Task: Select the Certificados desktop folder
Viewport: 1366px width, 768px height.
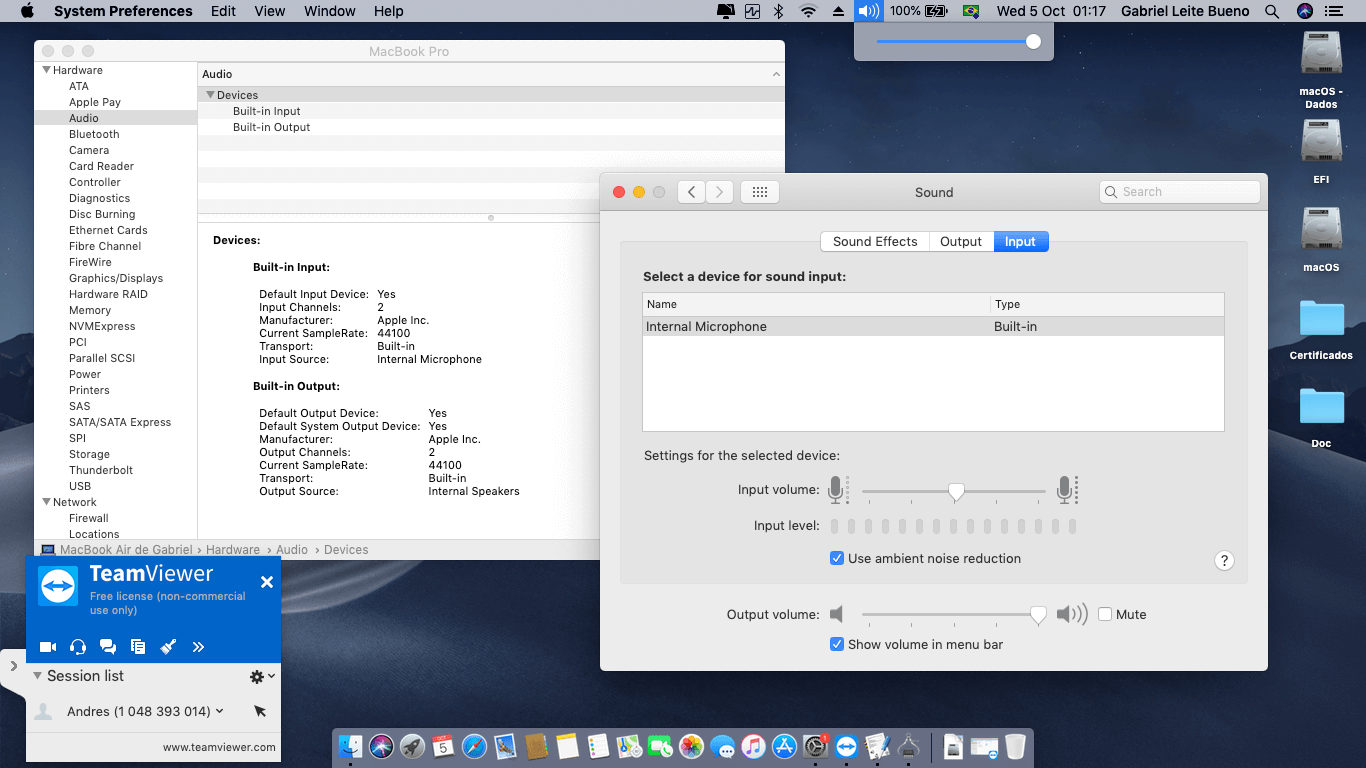Action: point(1321,328)
